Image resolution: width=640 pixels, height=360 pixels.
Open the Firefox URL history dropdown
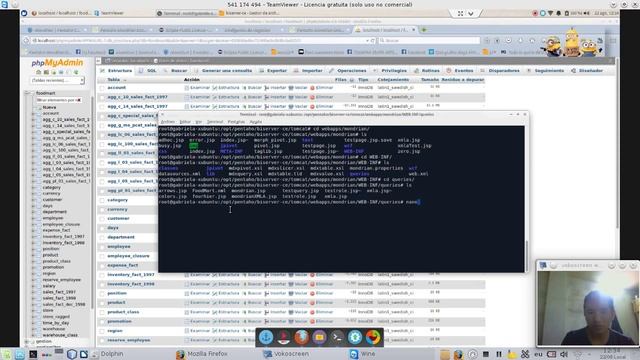tap(367, 41)
